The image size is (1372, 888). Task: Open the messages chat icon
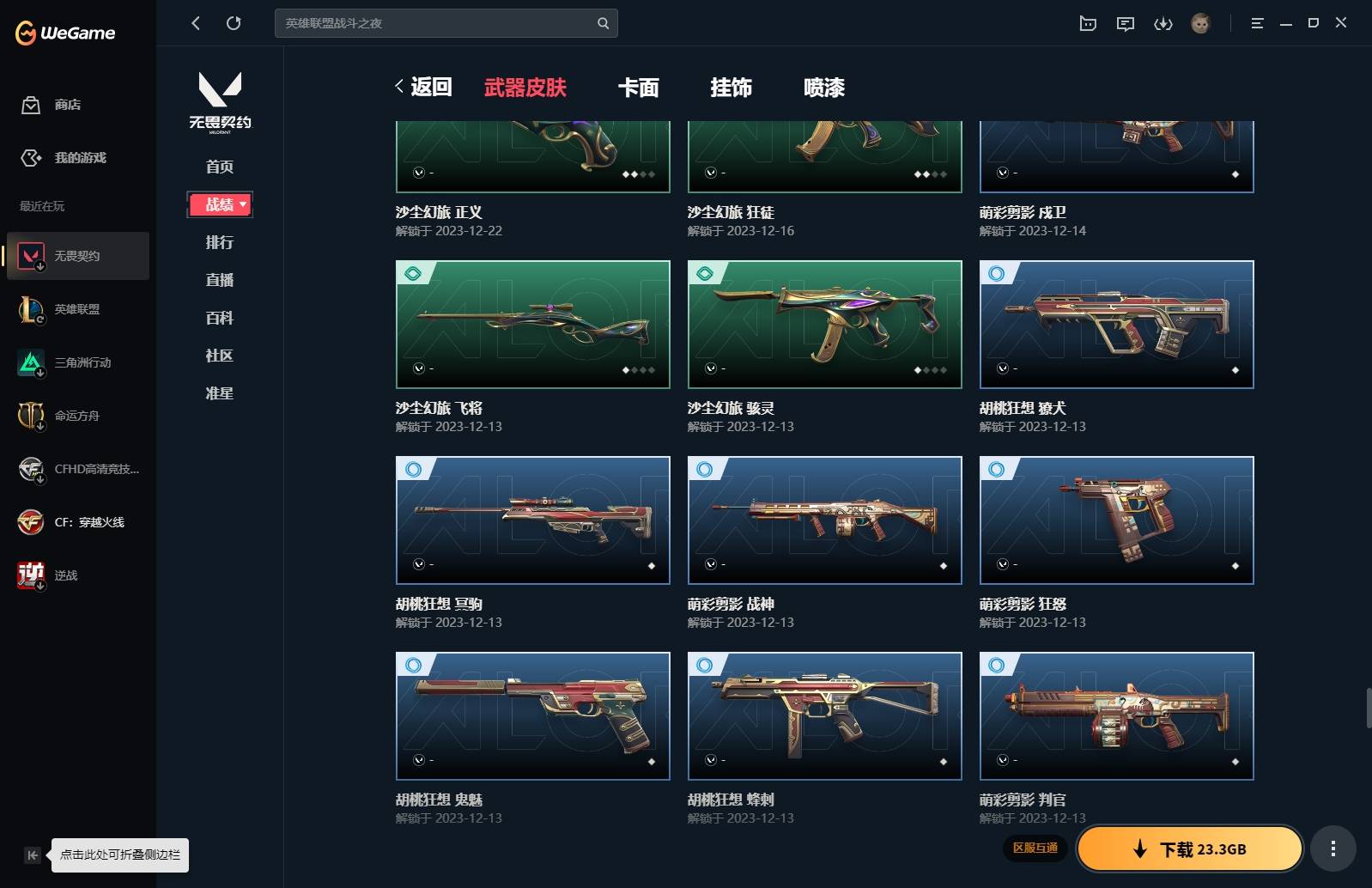click(1125, 24)
